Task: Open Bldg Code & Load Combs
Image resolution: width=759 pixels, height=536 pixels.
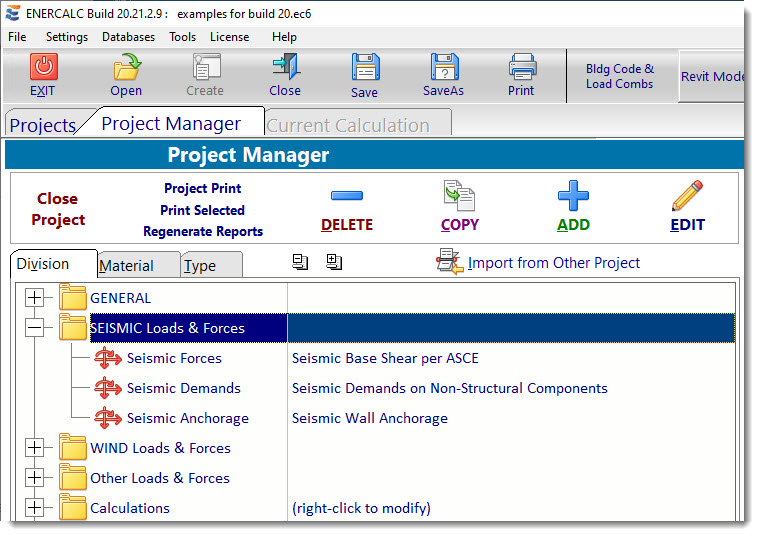Action: 620,76
